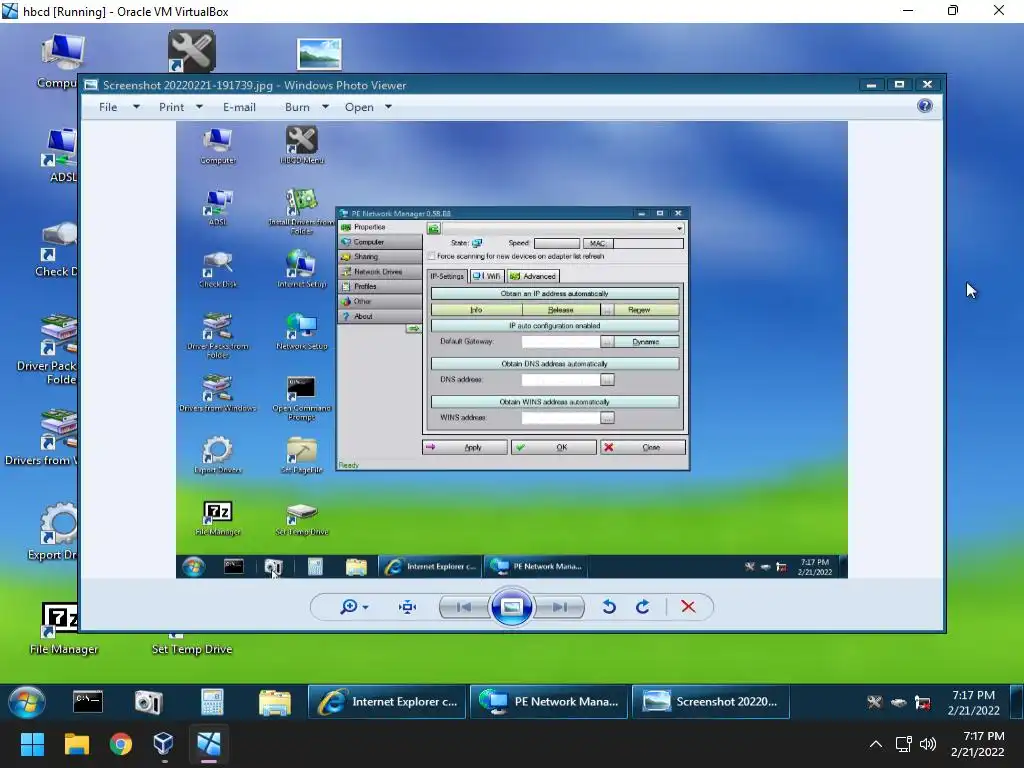Image resolution: width=1024 pixels, height=768 pixels.
Task: Click the displayed screenshot image in Photo Viewer
Action: pyautogui.click(x=511, y=349)
